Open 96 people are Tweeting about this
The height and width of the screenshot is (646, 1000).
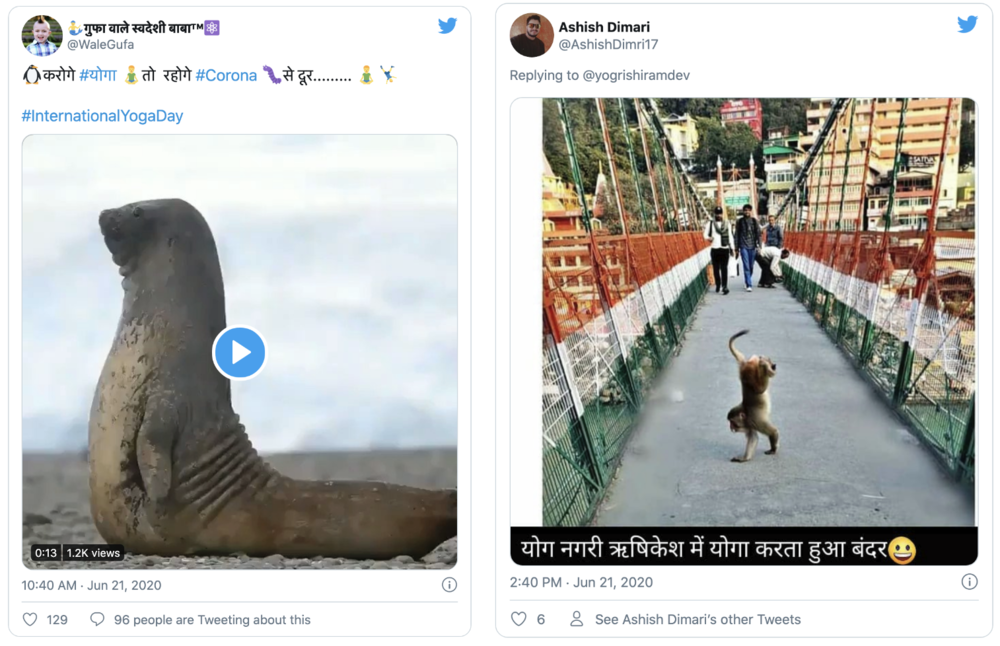tap(212, 620)
